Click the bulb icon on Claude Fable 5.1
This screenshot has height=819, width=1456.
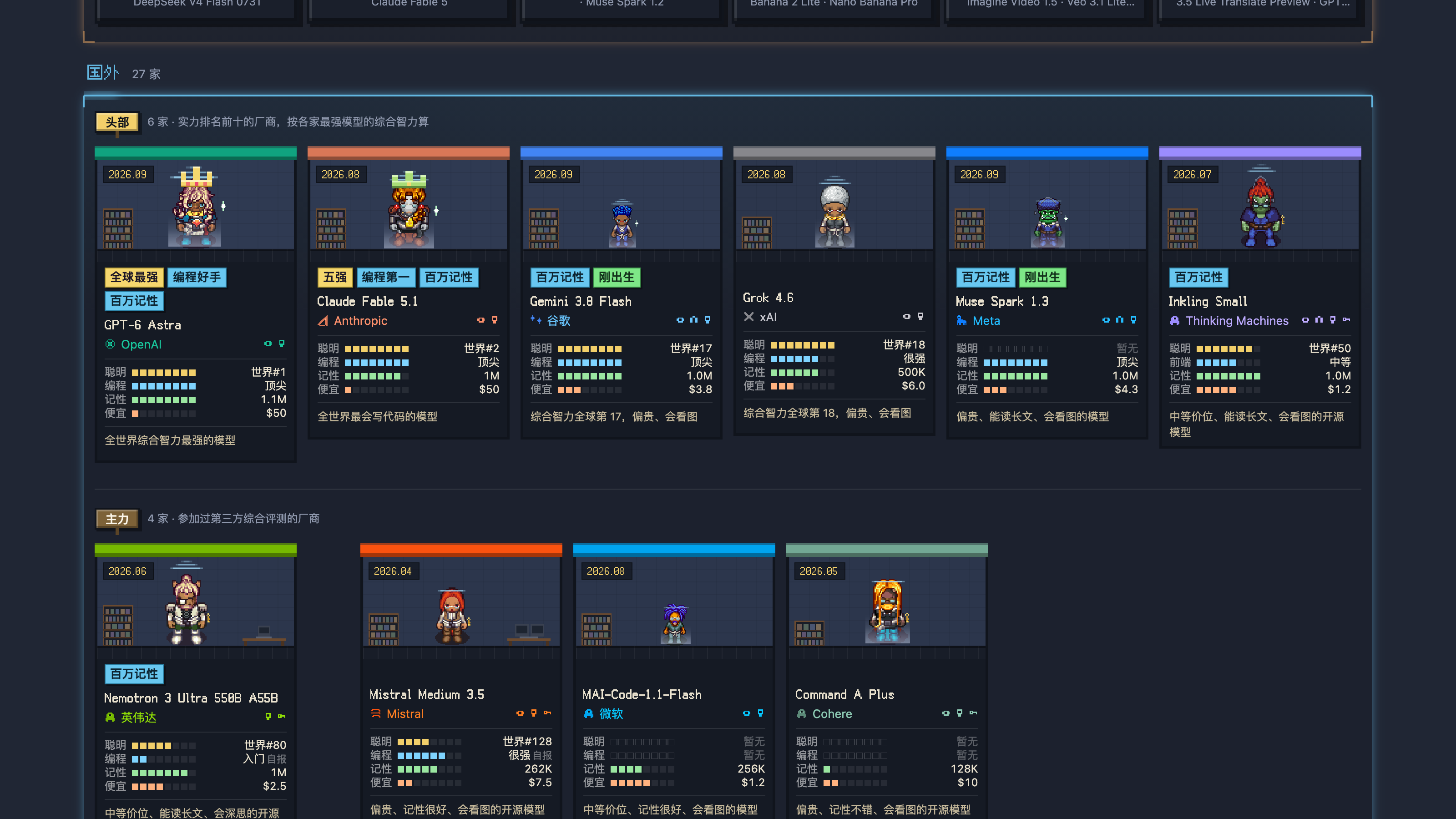495,320
